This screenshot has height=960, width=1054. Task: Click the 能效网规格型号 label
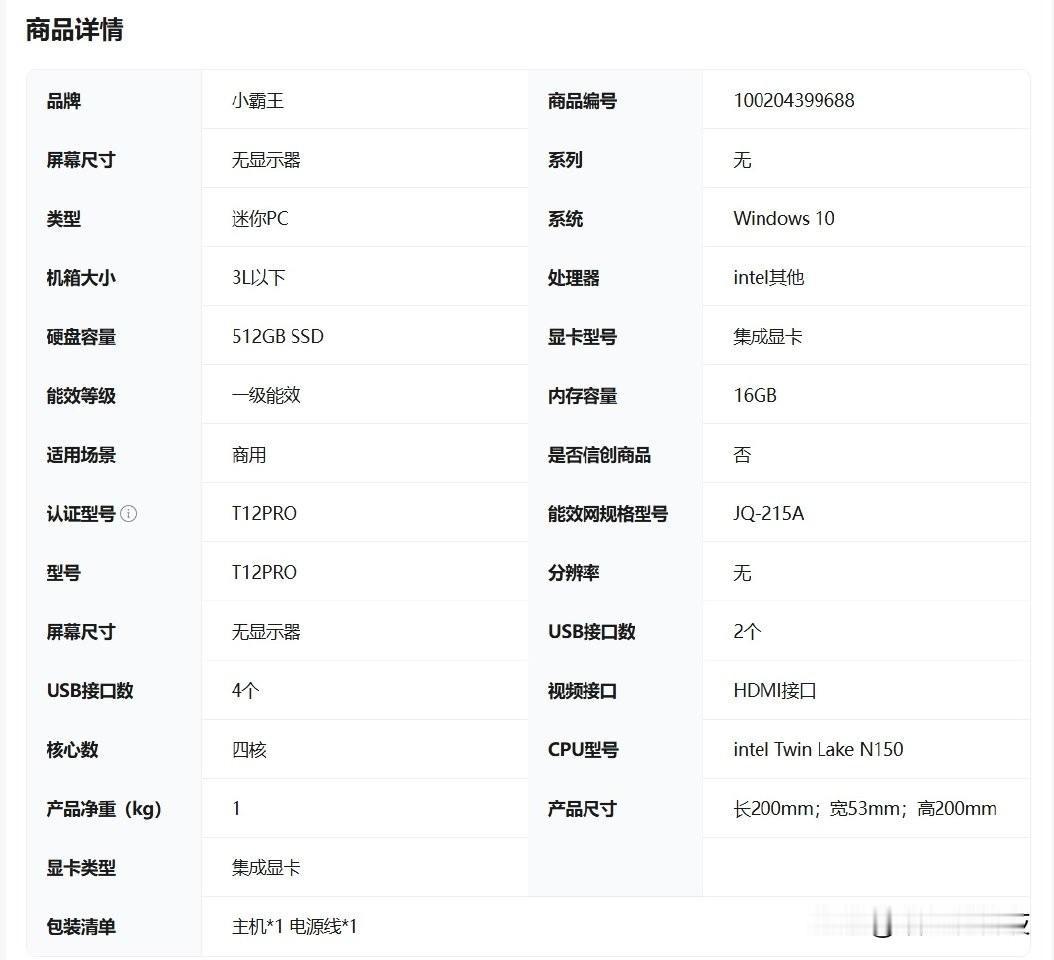tap(608, 514)
